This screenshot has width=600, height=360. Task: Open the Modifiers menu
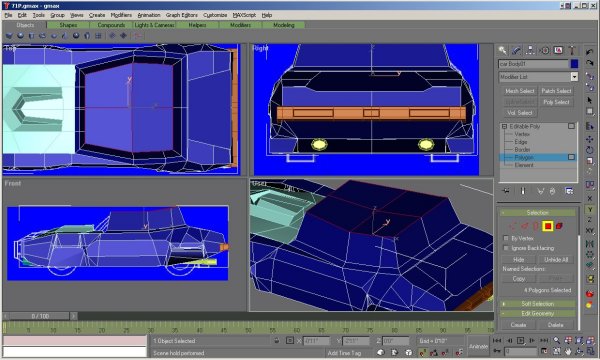point(121,15)
